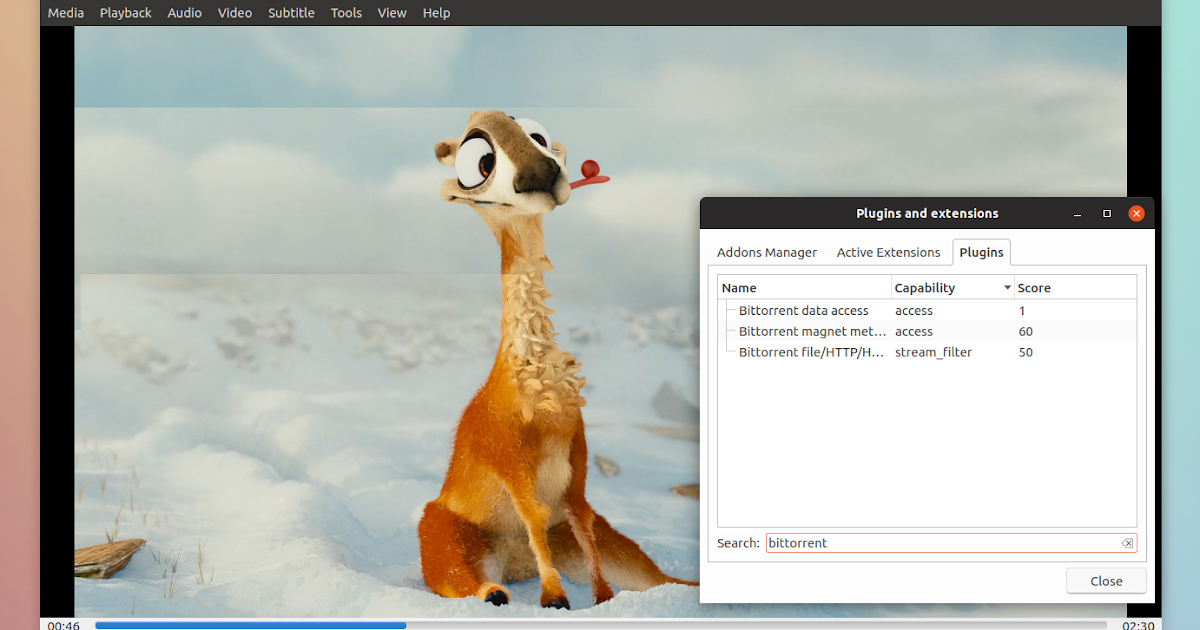Screen dimensions: 1200x630
Task: Select the Bittorrent magnet metadata row
Action: pyautogui.click(x=927, y=331)
